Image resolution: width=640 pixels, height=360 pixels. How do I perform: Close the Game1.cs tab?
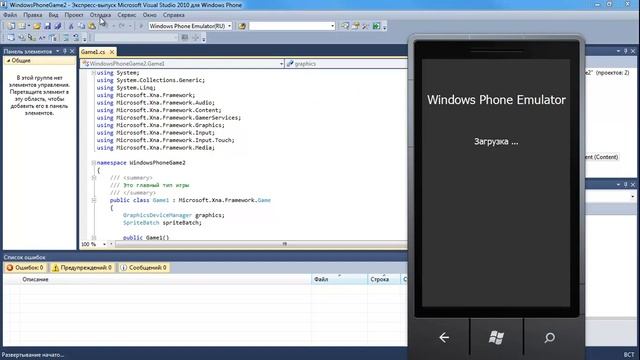pos(112,52)
